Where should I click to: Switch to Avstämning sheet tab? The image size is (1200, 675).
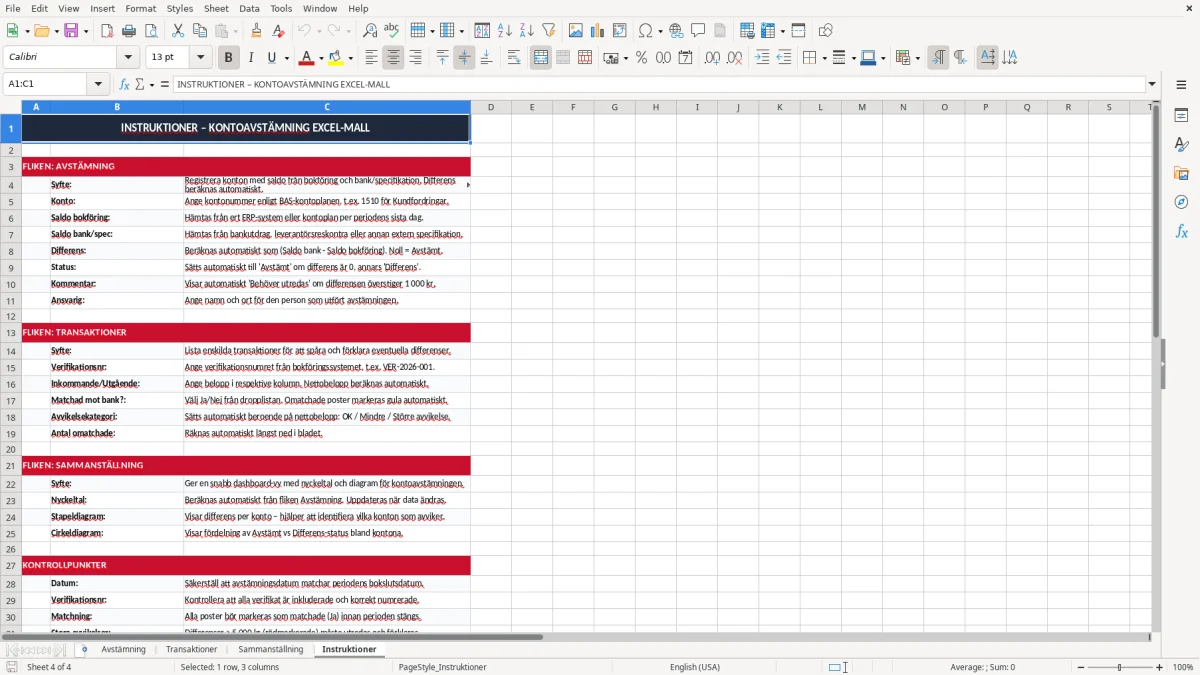pyautogui.click(x=123, y=650)
